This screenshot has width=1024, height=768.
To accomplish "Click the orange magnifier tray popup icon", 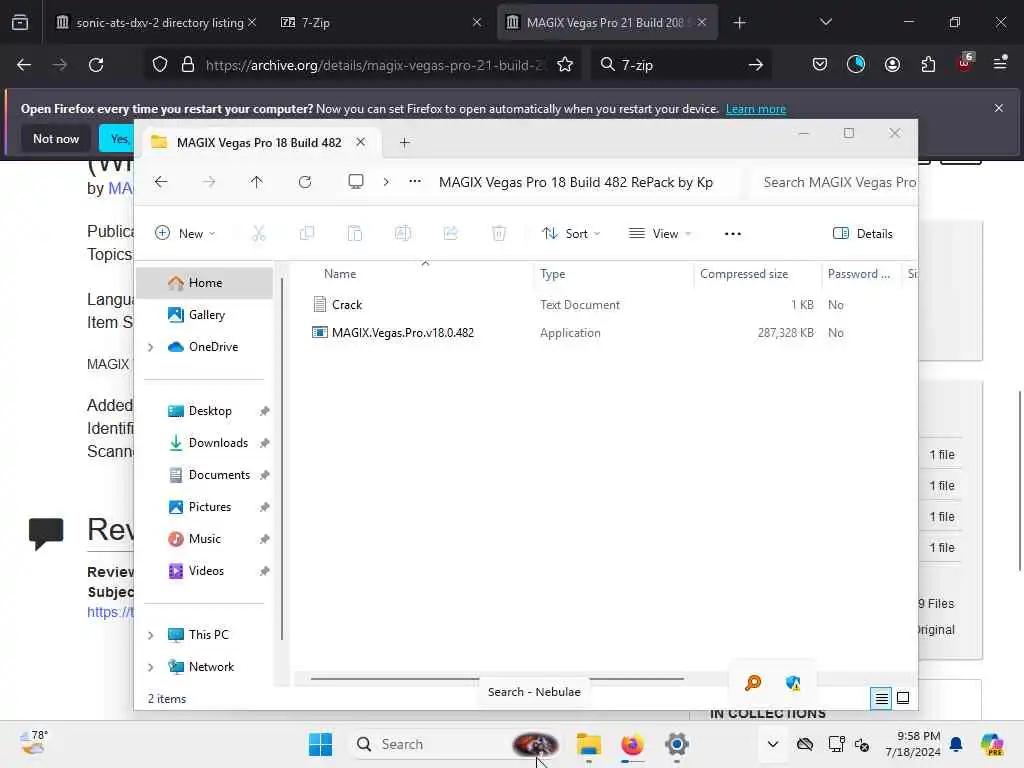I will [x=753, y=683].
